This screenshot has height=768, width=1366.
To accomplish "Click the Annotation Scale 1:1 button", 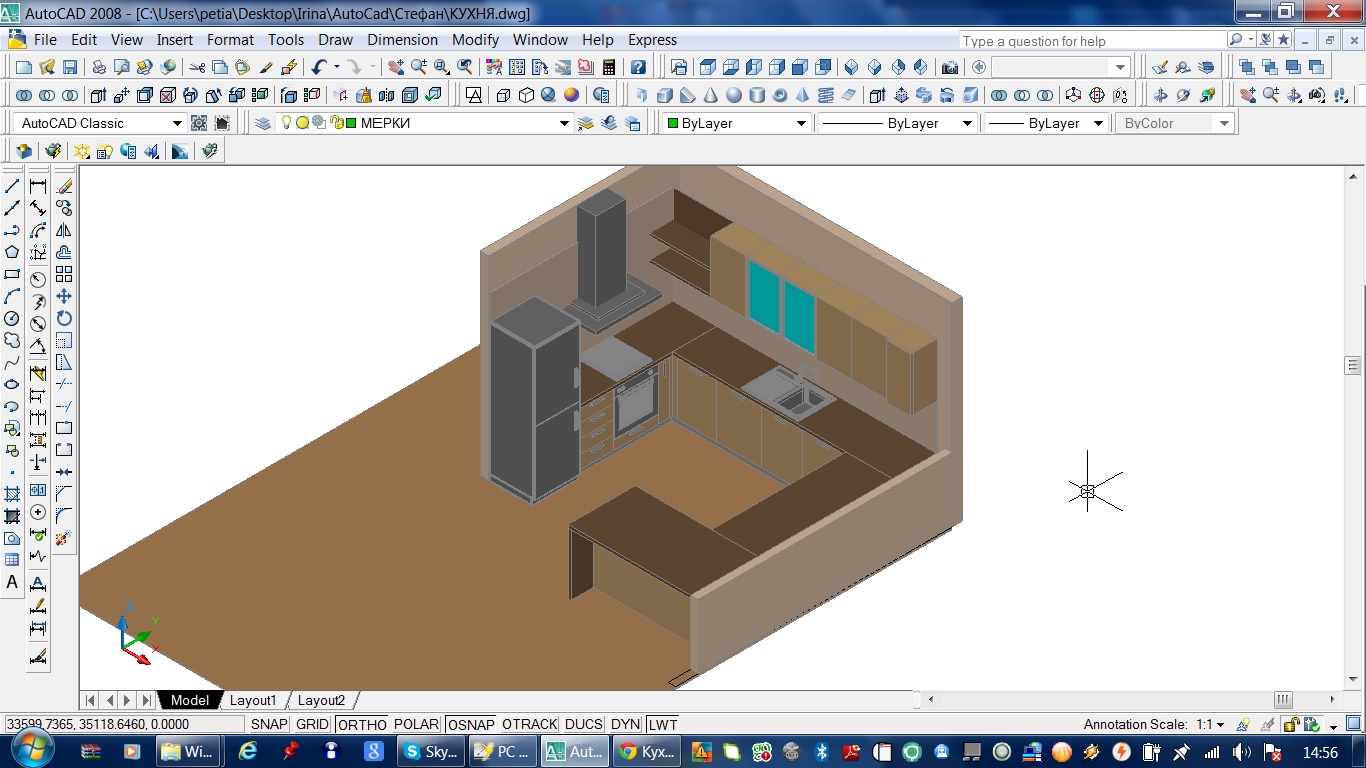I will click(1210, 724).
